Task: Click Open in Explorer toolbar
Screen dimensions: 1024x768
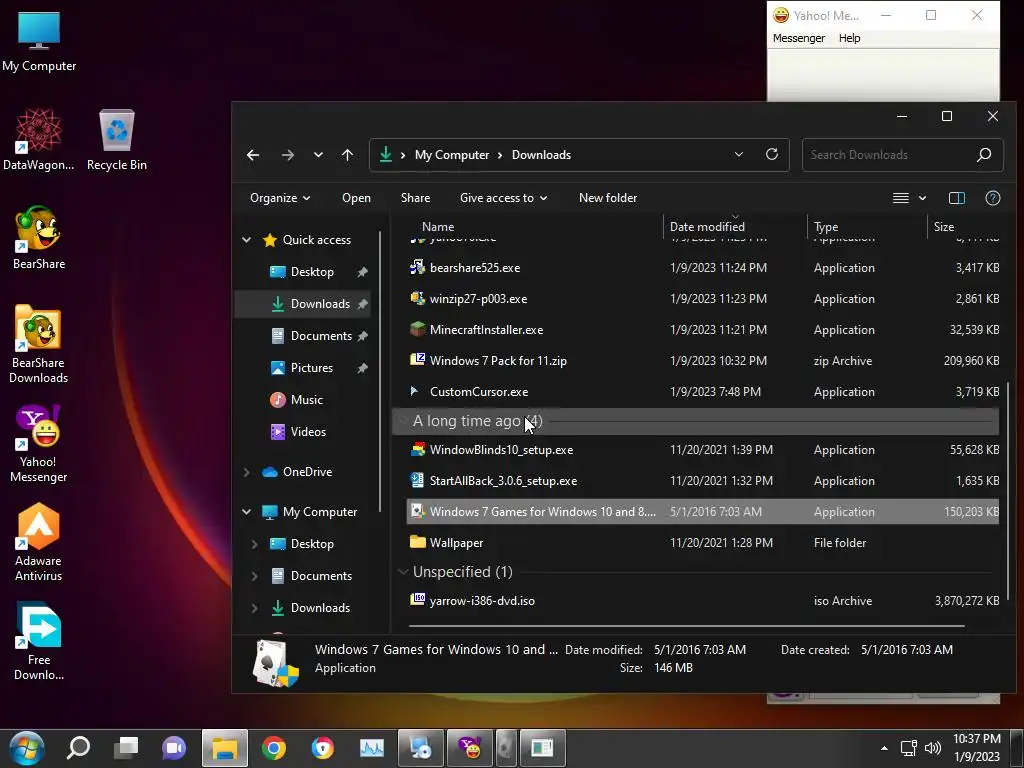Action: pyautogui.click(x=356, y=198)
